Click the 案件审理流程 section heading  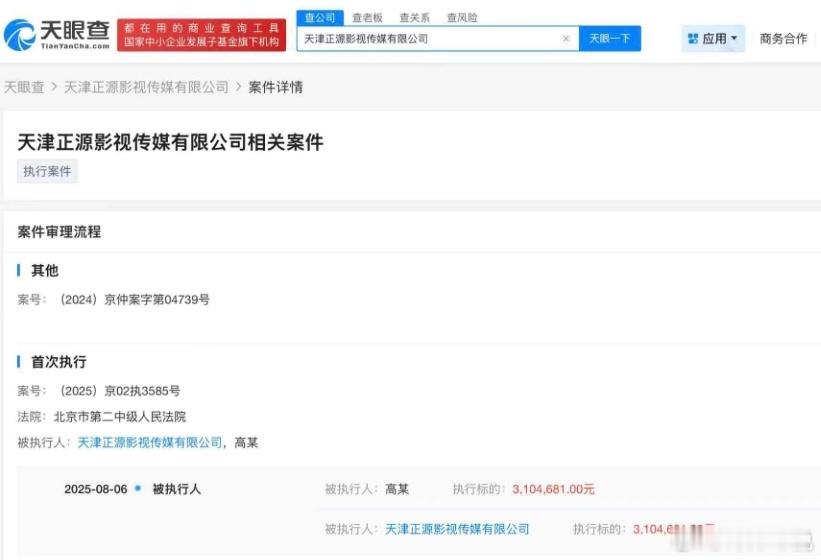(x=59, y=232)
